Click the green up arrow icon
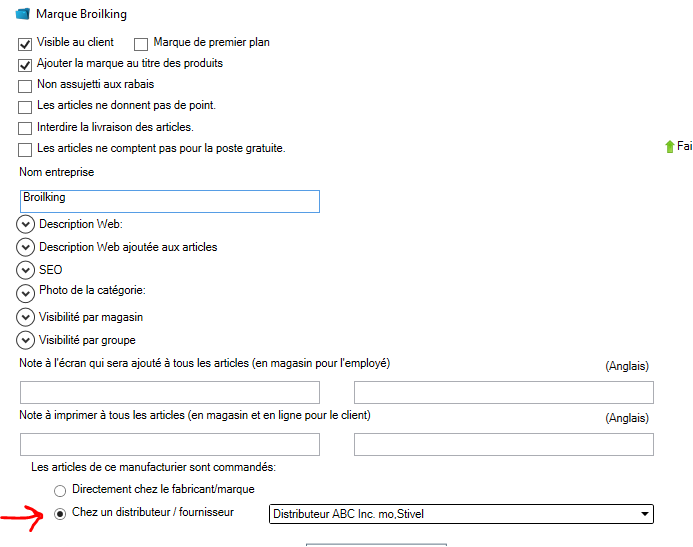This screenshot has width=693, height=547. pyautogui.click(x=670, y=147)
